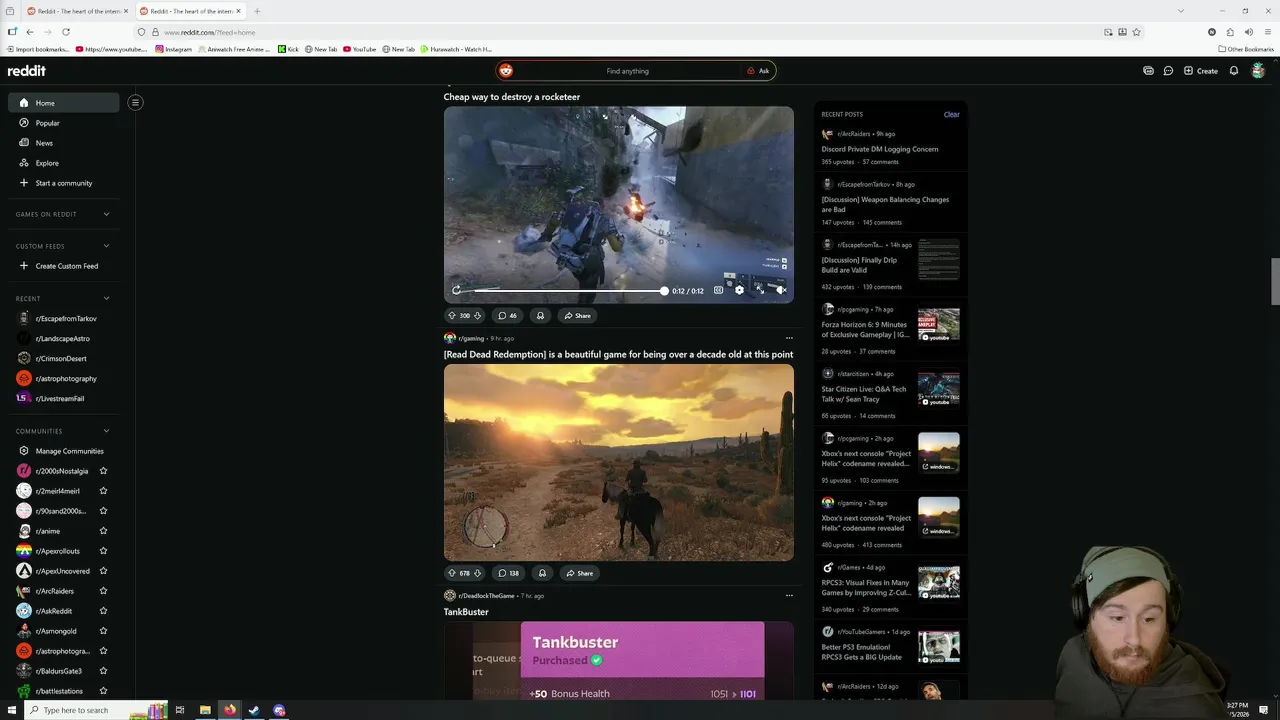This screenshot has width=1280, height=720.
Task: Go to Home feed in the sidebar
Action: (63, 102)
